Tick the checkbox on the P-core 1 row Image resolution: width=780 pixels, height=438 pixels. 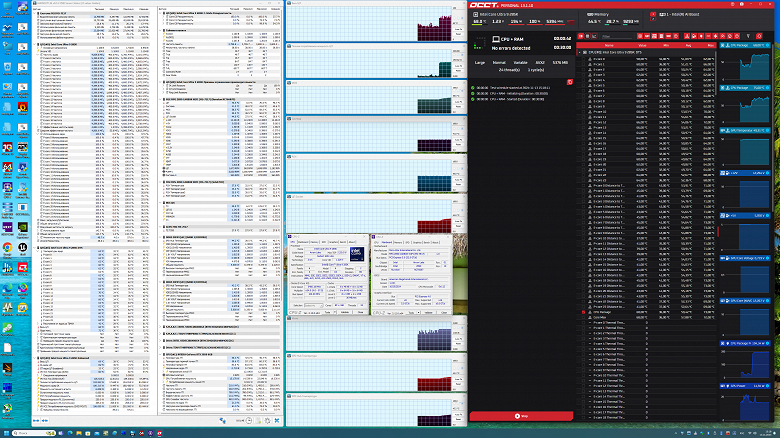584,64
